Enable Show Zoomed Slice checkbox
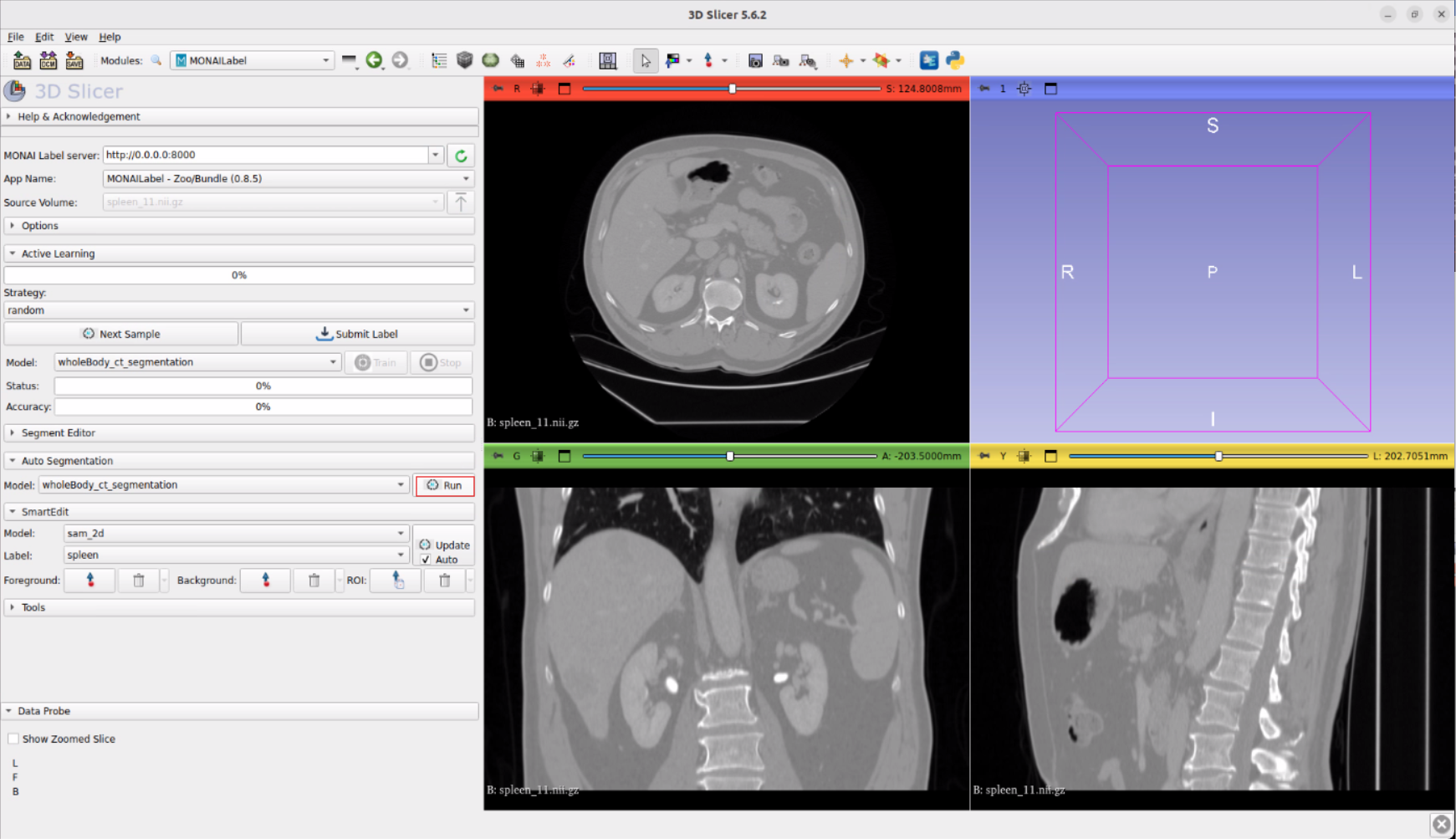Image resolution: width=1456 pixels, height=839 pixels. pos(13,739)
